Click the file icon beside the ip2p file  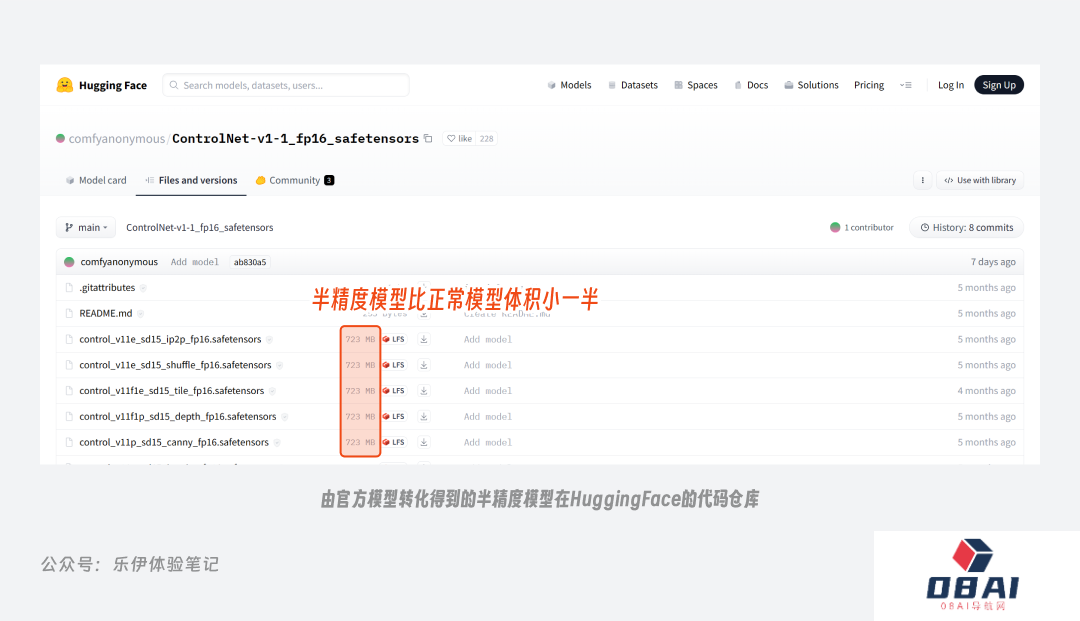[69, 339]
